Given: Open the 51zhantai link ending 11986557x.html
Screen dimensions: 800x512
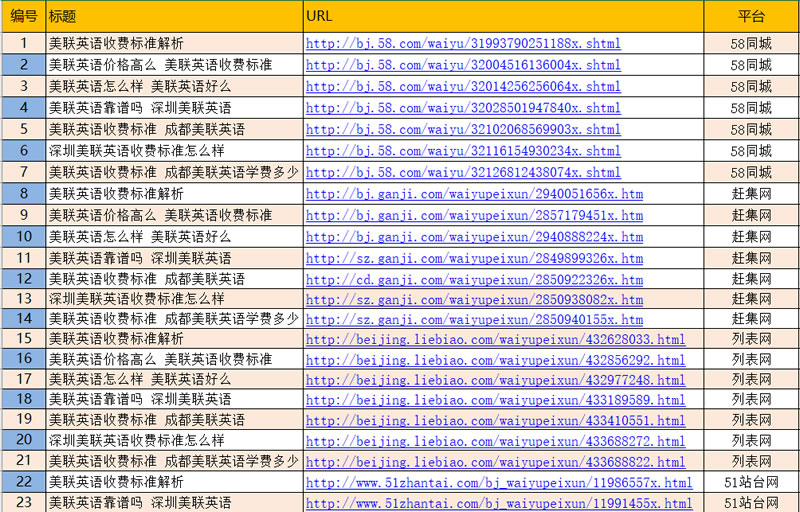Looking at the screenshot, I should point(499,482).
